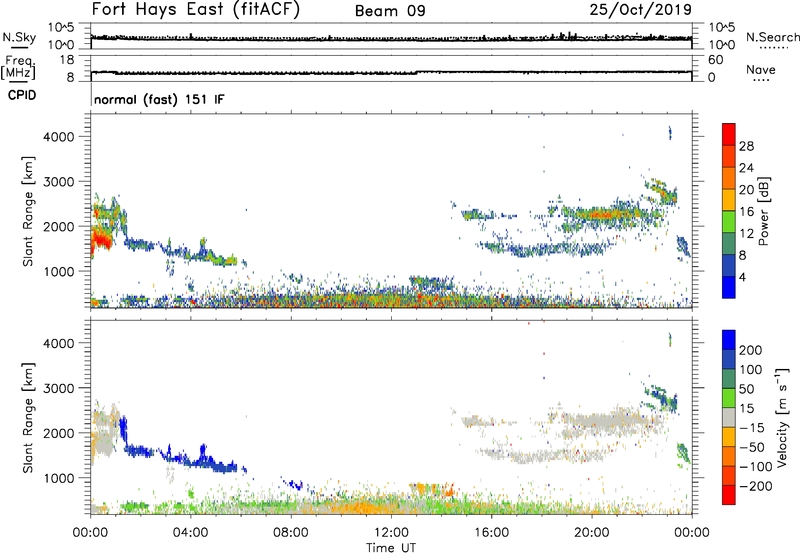Select the 'N.Sky' legend label
Viewport: 800px width, 554px height.
click(19, 37)
